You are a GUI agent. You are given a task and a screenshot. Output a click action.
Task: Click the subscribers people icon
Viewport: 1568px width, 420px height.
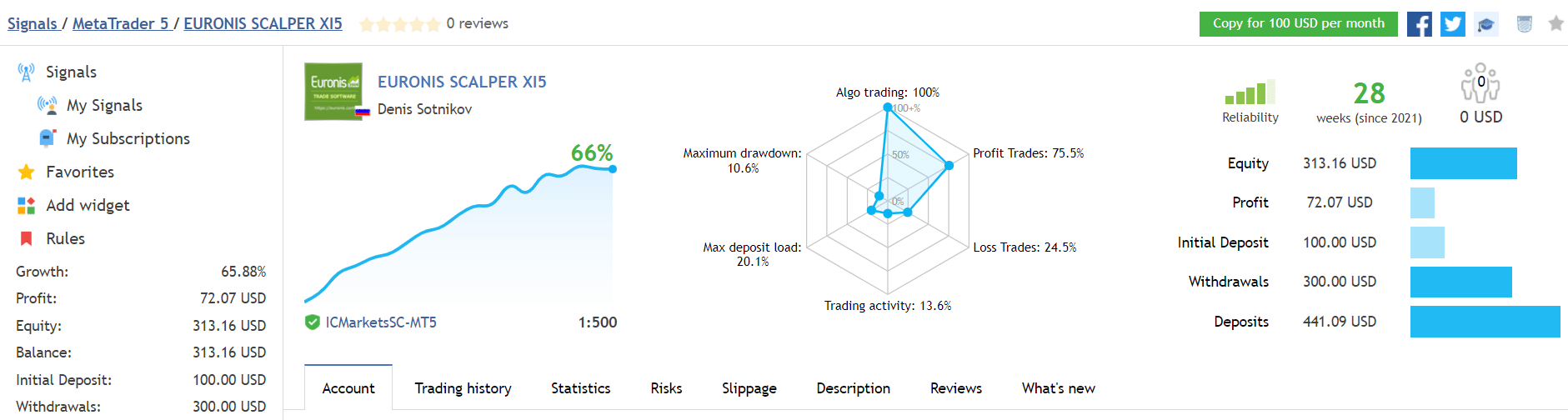coord(1480,83)
